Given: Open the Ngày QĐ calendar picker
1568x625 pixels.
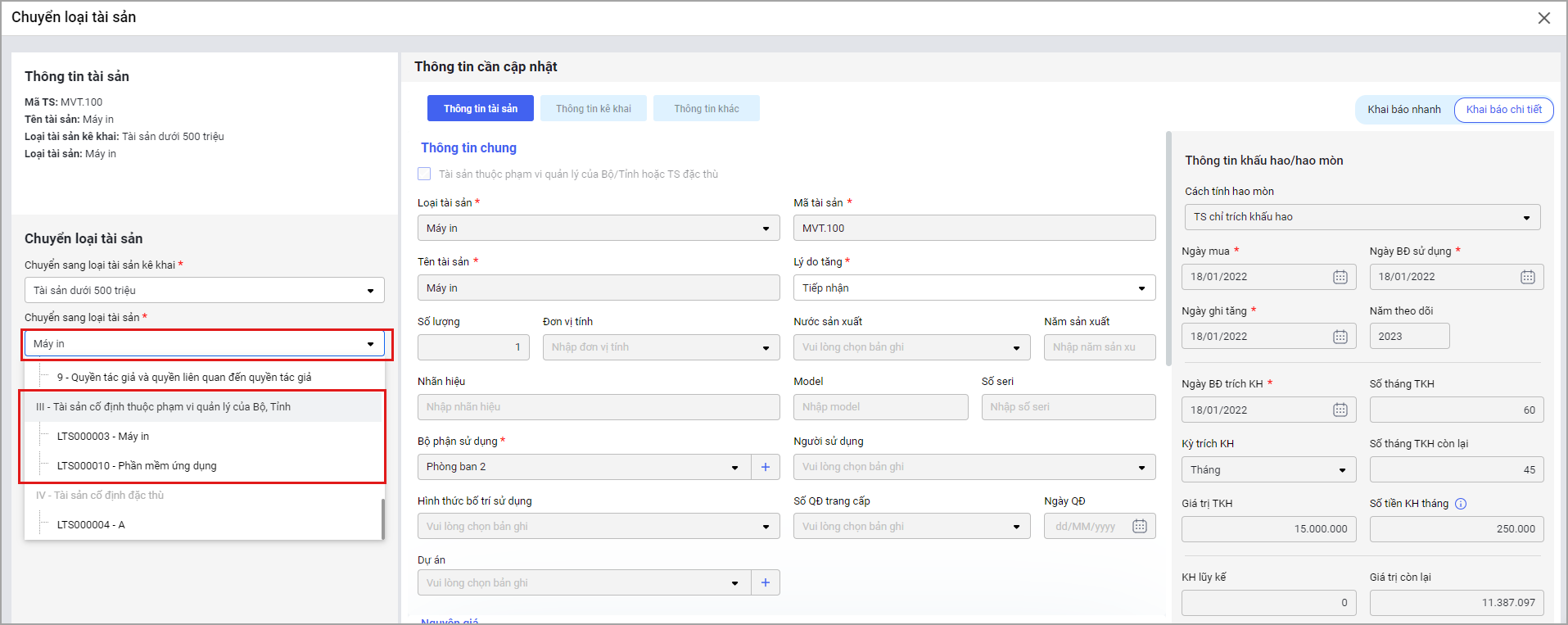Looking at the screenshot, I should point(1139,526).
